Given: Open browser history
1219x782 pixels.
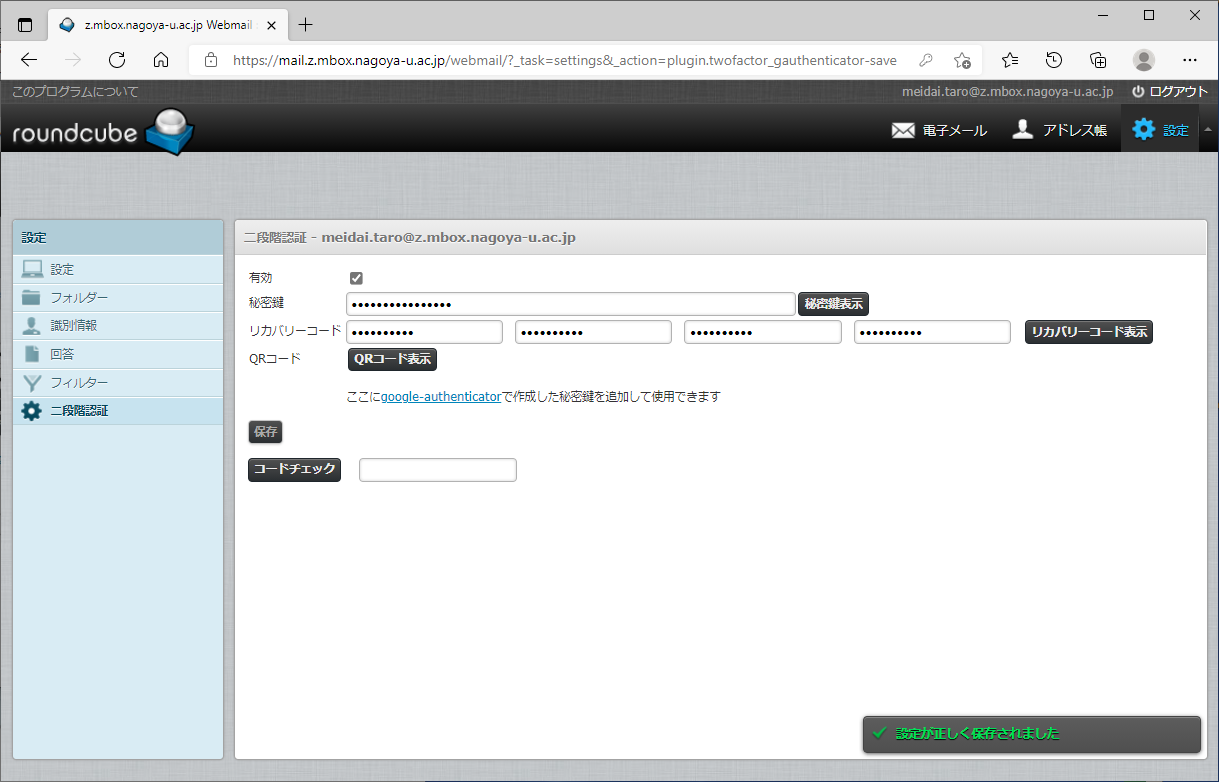Looking at the screenshot, I should [1054, 59].
